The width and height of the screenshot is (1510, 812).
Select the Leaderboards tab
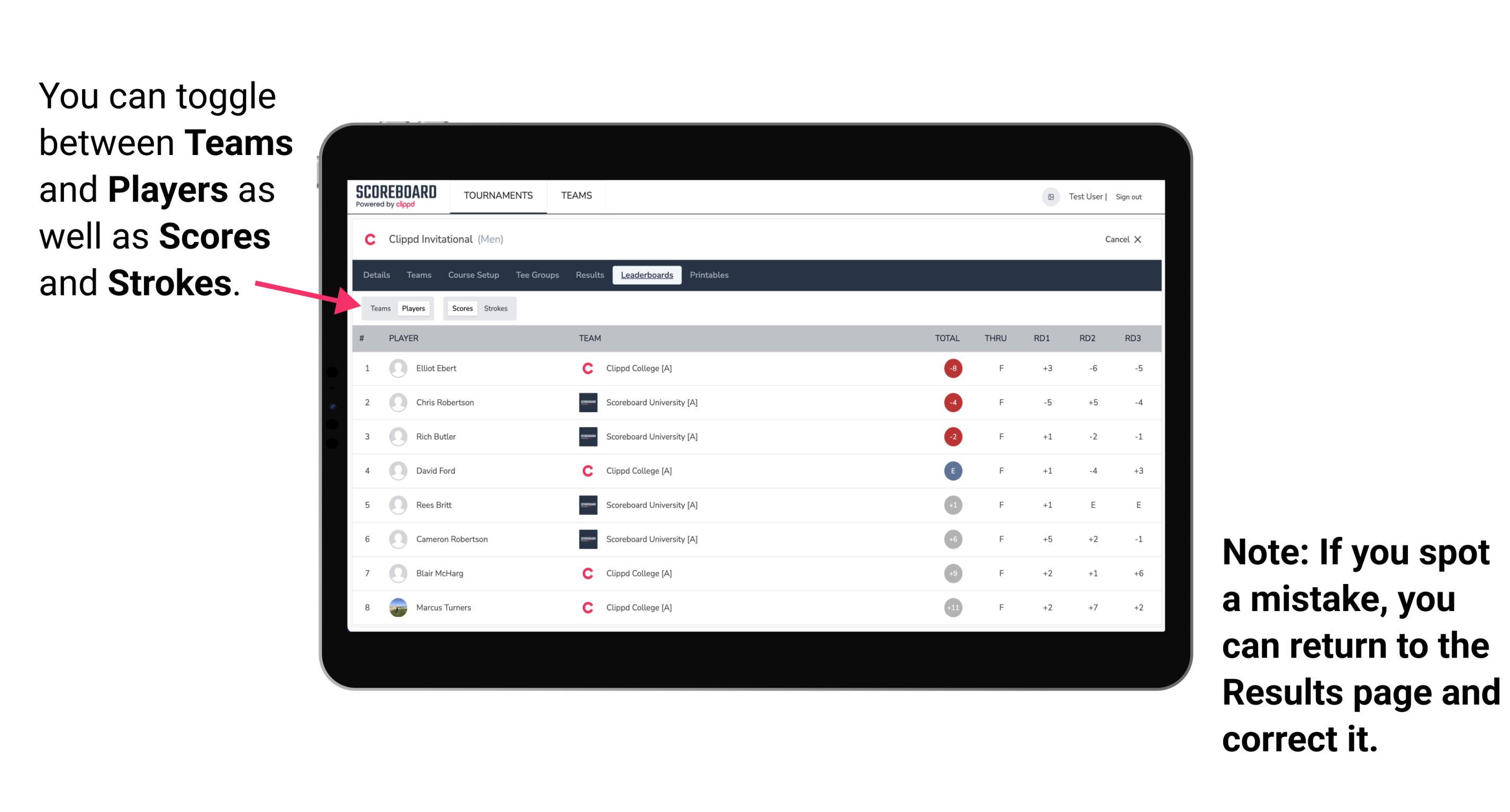(648, 275)
